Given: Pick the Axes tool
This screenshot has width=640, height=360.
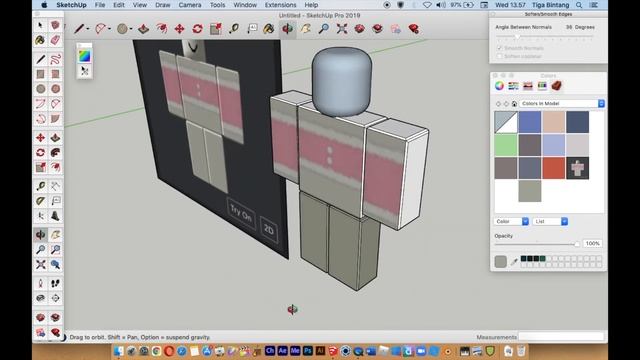Looking at the screenshot, I should [x=40, y=216].
